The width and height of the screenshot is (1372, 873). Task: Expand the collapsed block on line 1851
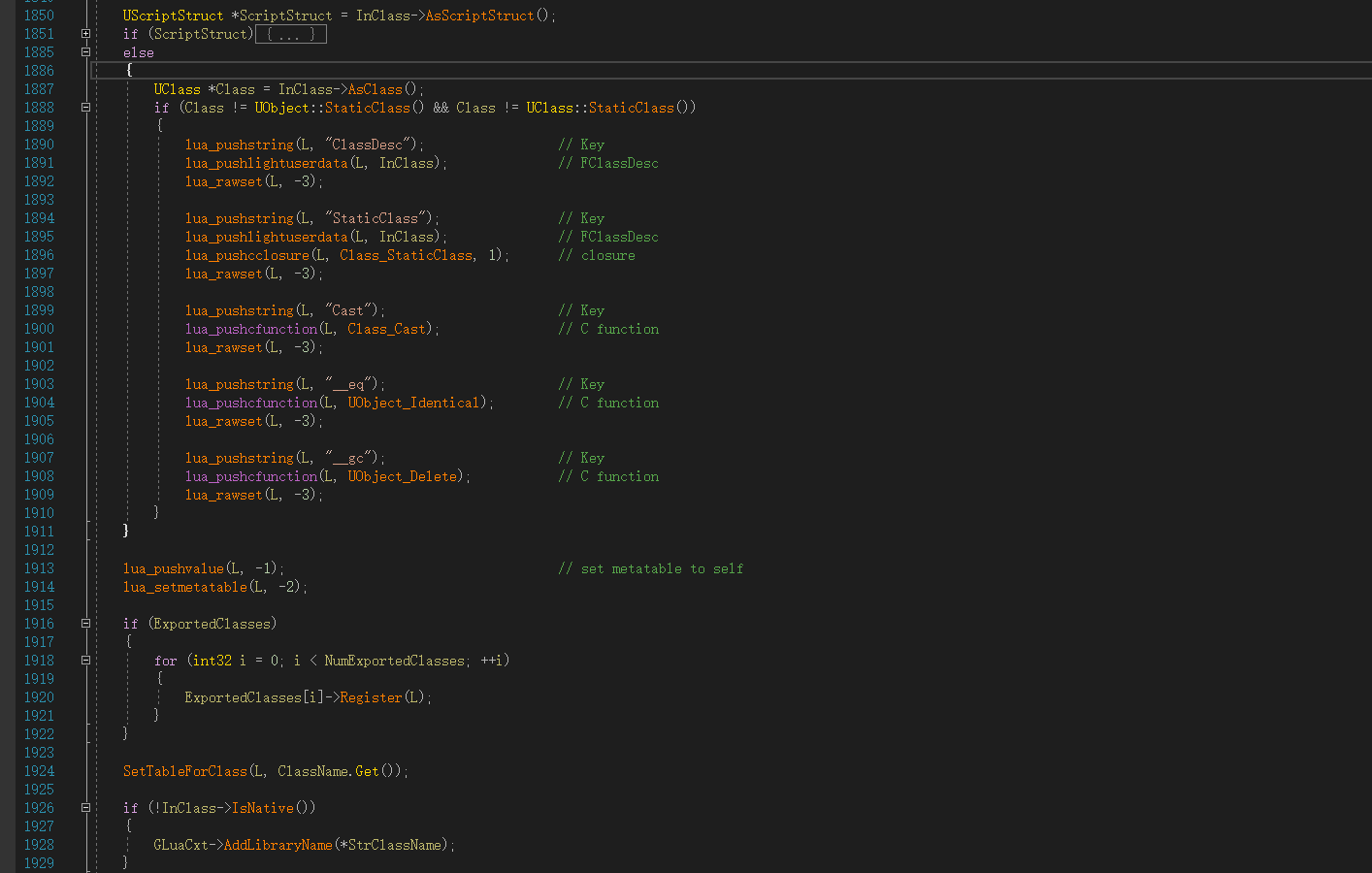[x=85, y=34]
